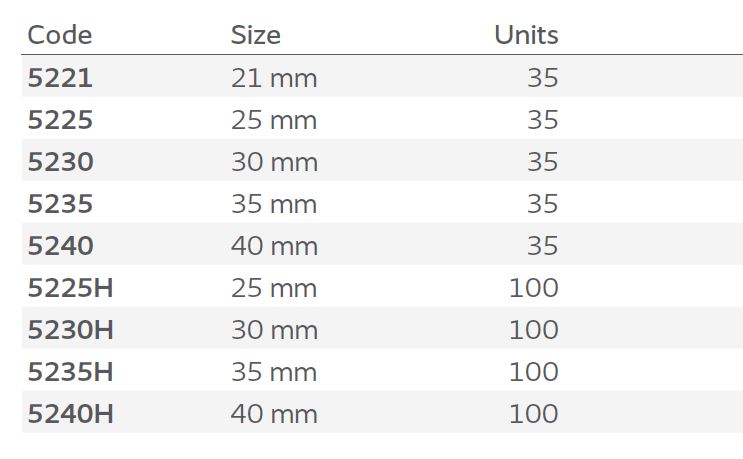Select product code 5225H
The height and width of the screenshot is (459, 743).
click(x=70, y=288)
